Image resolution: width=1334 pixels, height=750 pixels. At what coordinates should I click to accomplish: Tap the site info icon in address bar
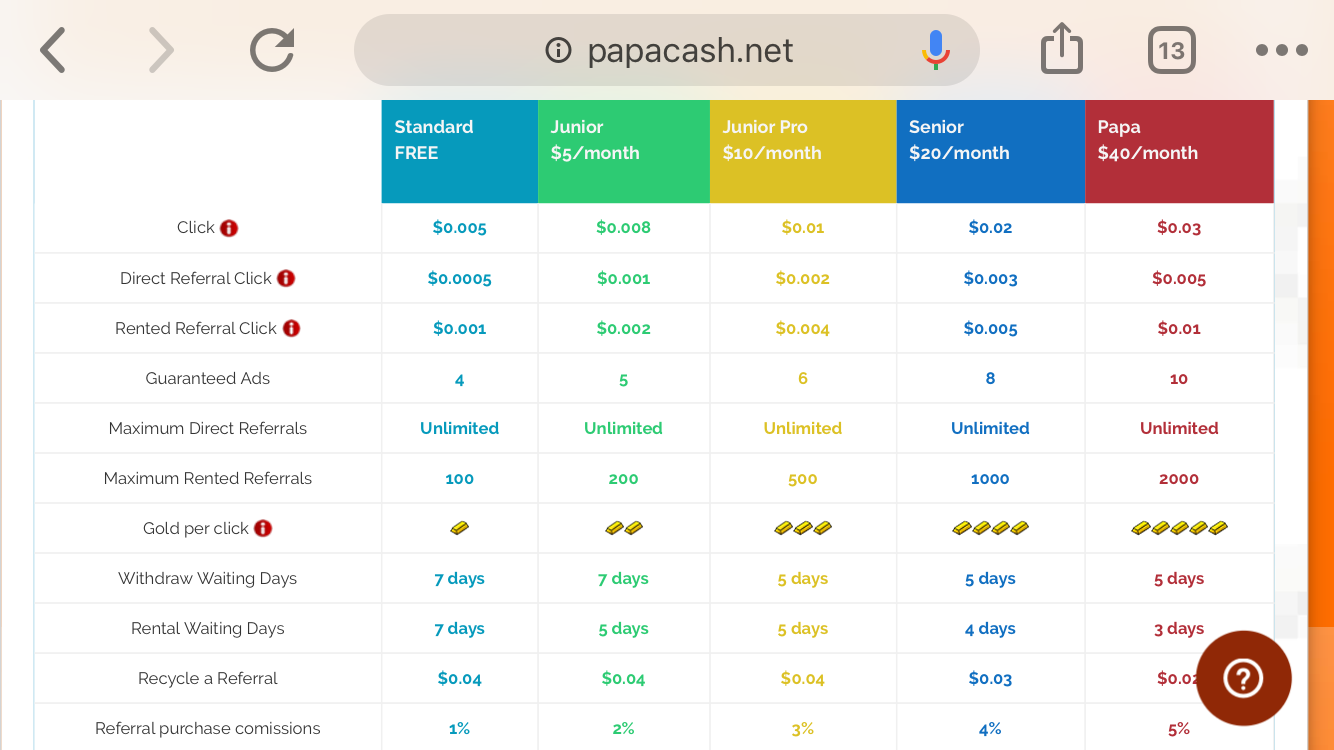click(x=558, y=50)
